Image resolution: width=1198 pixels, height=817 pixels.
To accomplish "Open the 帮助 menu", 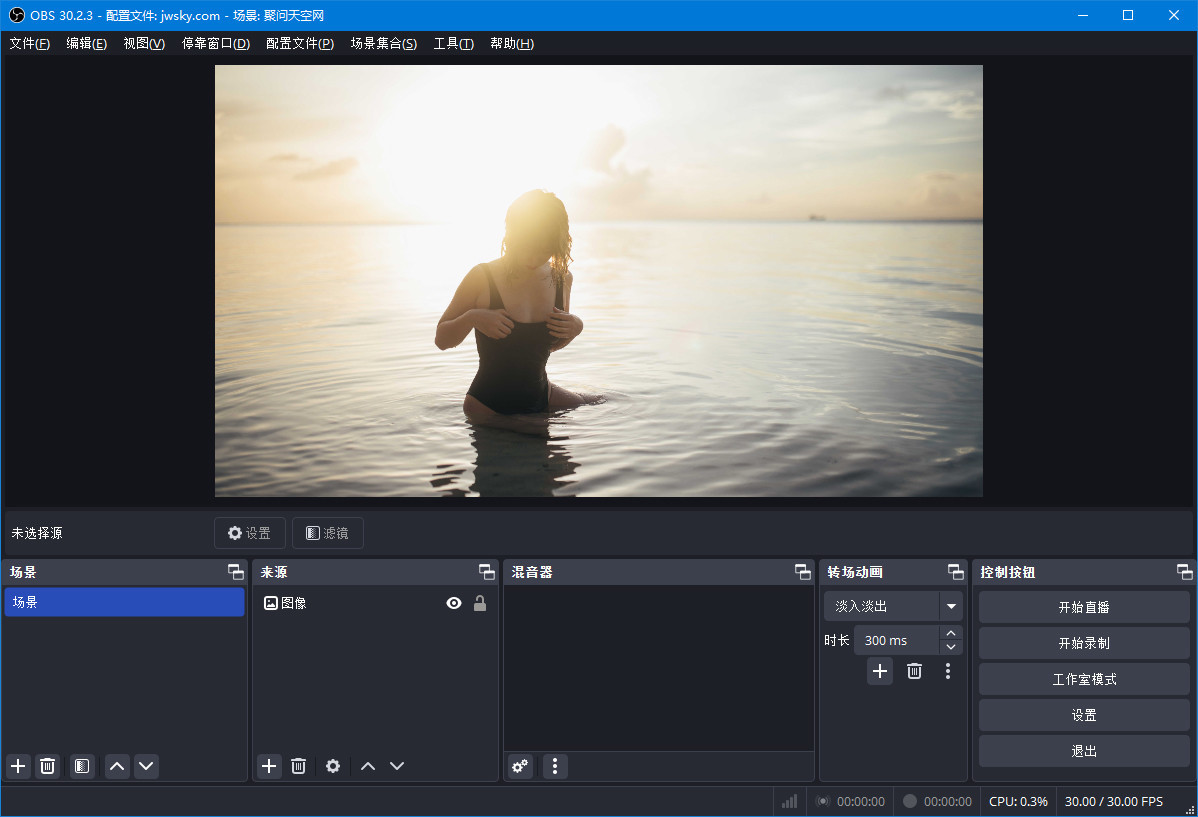I will click(x=512, y=43).
